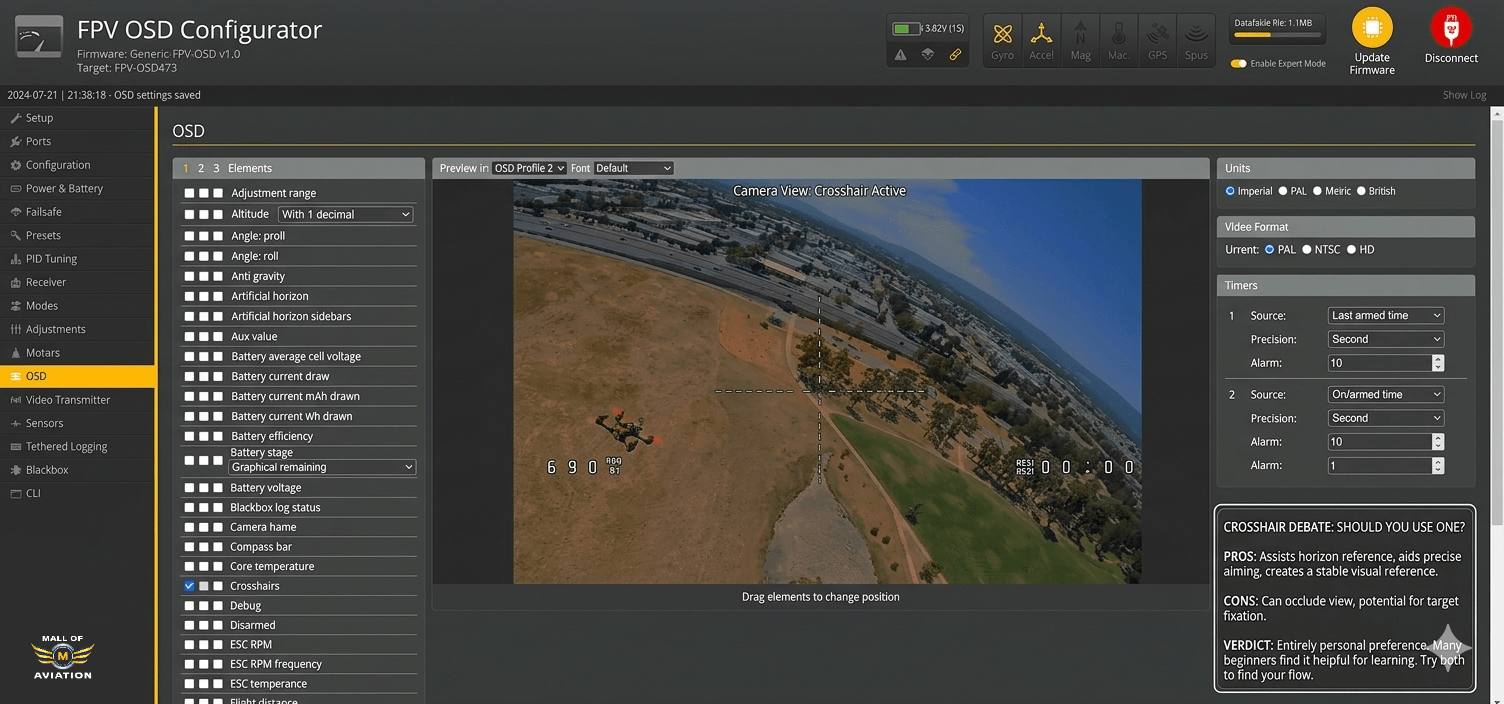Click the GPS sensor icon
The width and height of the screenshot is (1504, 704).
tap(1156, 38)
